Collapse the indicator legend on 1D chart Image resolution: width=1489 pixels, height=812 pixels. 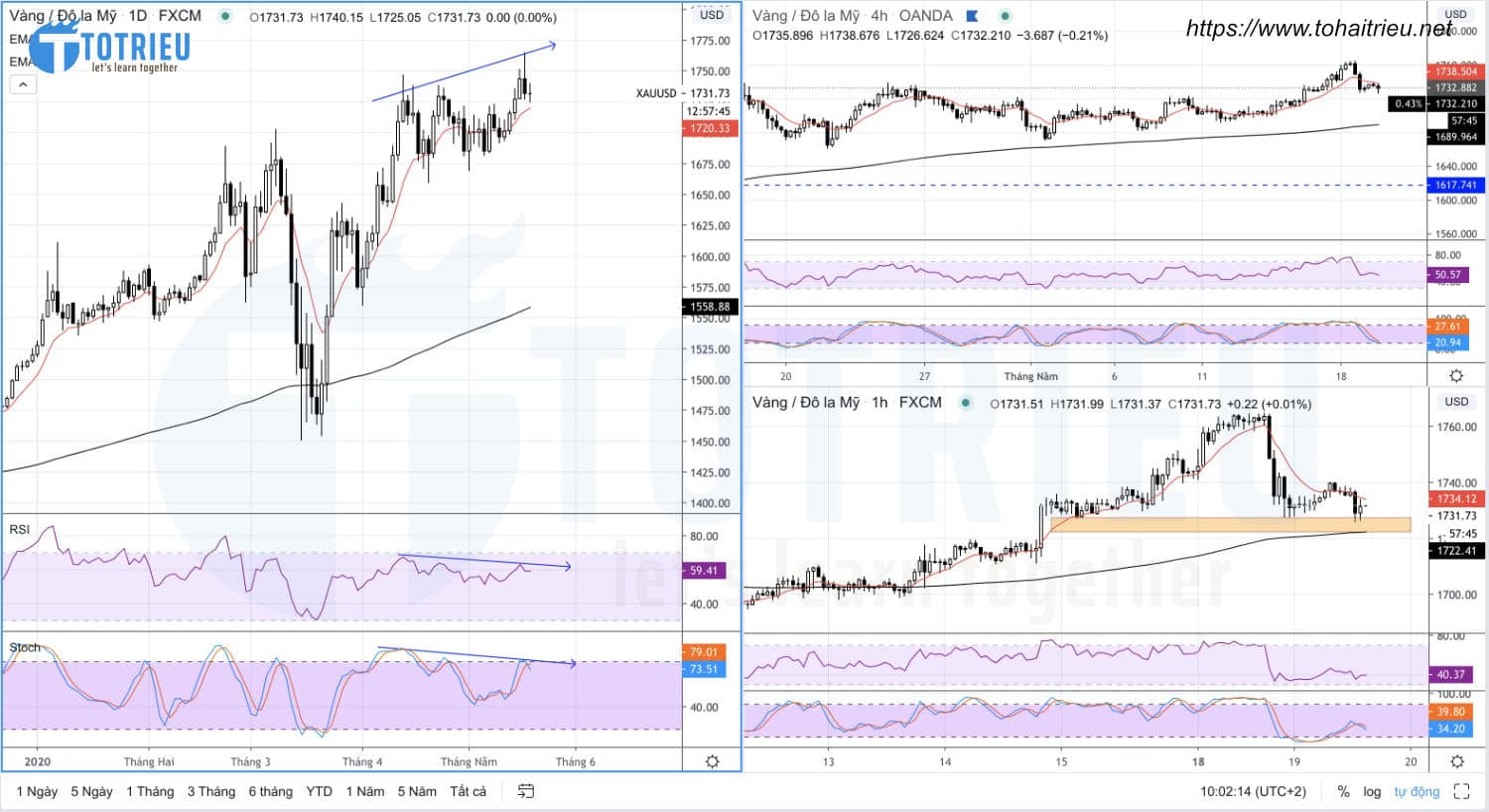click(x=22, y=84)
